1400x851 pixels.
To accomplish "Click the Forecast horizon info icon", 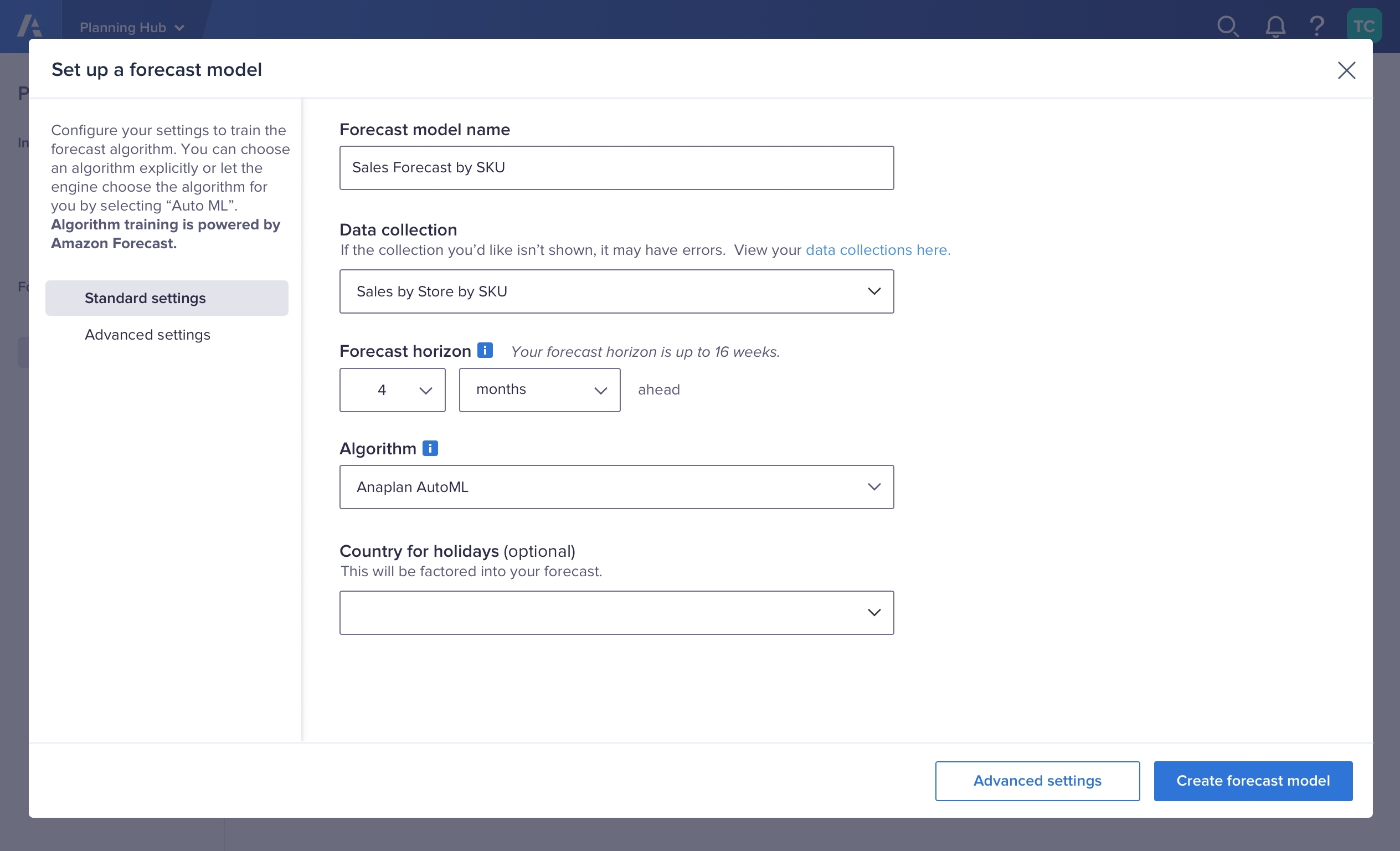I will pyautogui.click(x=485, y=350).
